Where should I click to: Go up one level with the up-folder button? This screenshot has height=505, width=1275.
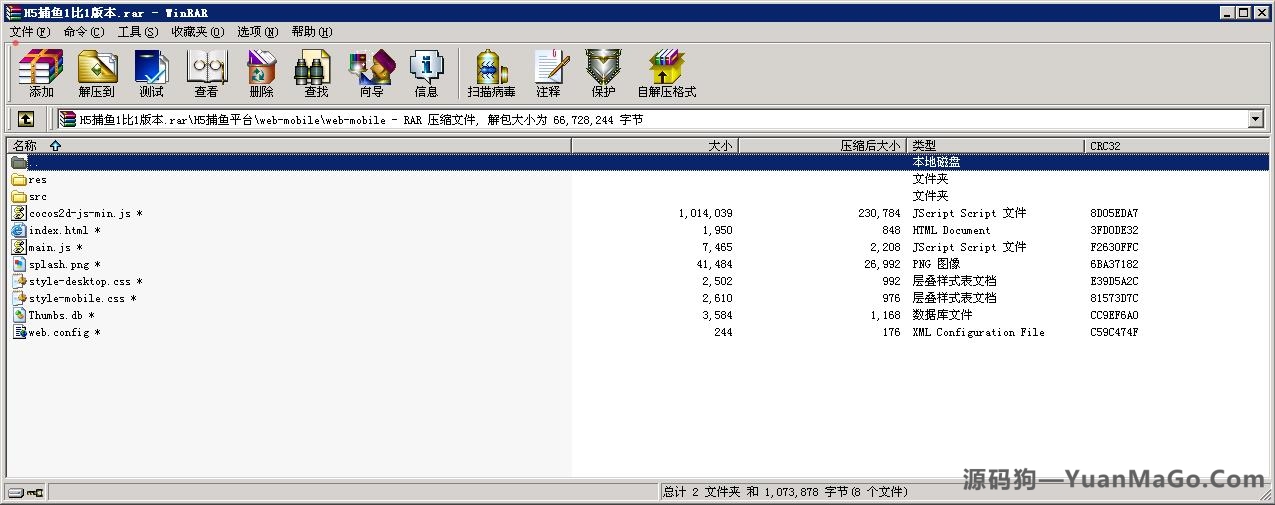coord(26,119)
